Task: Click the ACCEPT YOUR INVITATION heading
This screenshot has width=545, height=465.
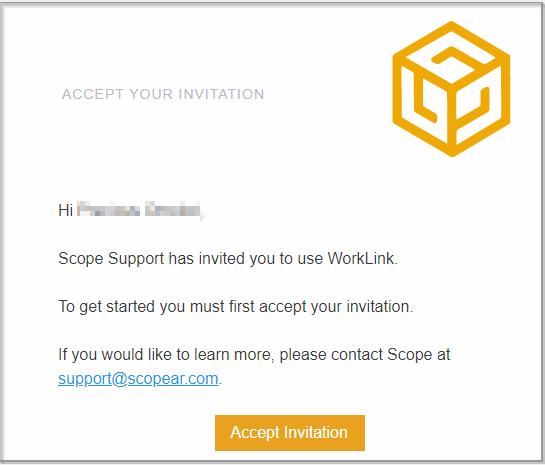Action: point(163,94)
